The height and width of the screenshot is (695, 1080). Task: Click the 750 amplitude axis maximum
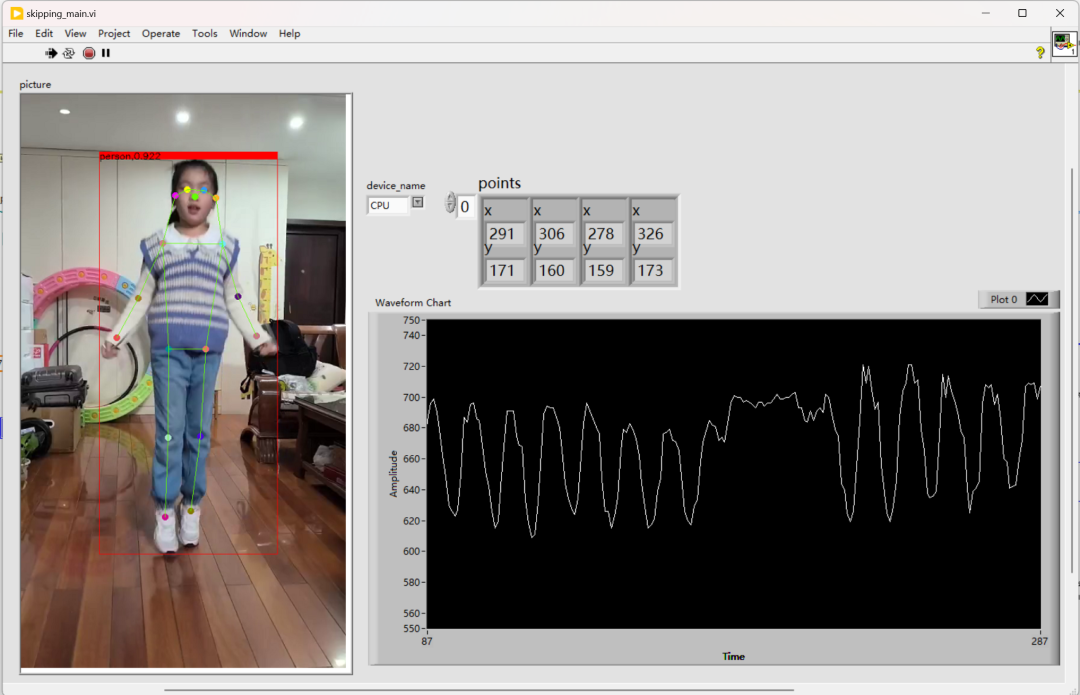[x=411, y=320]
